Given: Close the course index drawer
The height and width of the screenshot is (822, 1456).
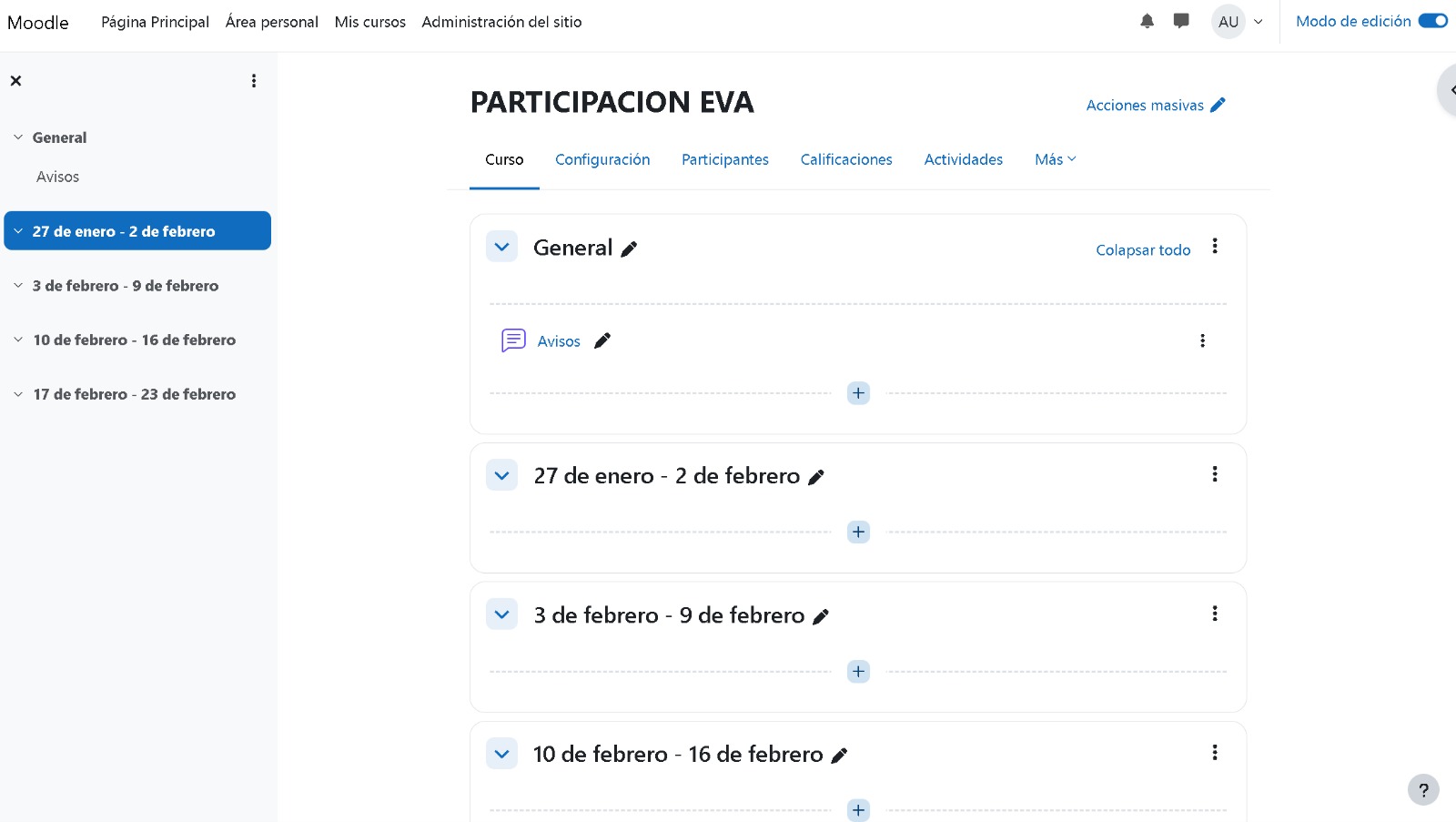Looking at the screenshot, I should click(15, 81).
